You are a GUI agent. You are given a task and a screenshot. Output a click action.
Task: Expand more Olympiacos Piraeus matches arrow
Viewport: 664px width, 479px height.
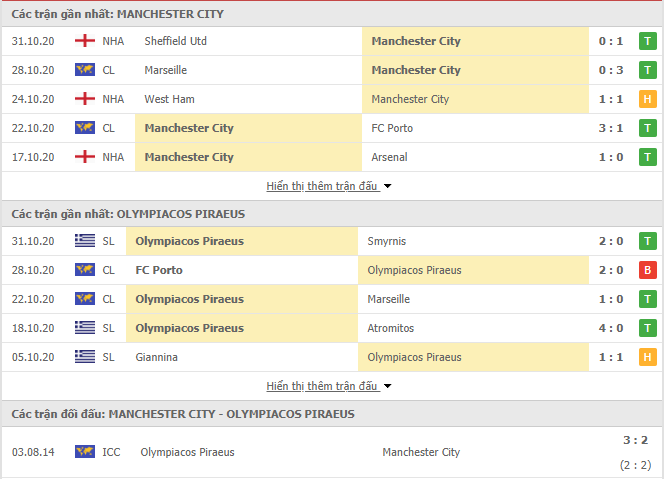[x=387, y=386]
